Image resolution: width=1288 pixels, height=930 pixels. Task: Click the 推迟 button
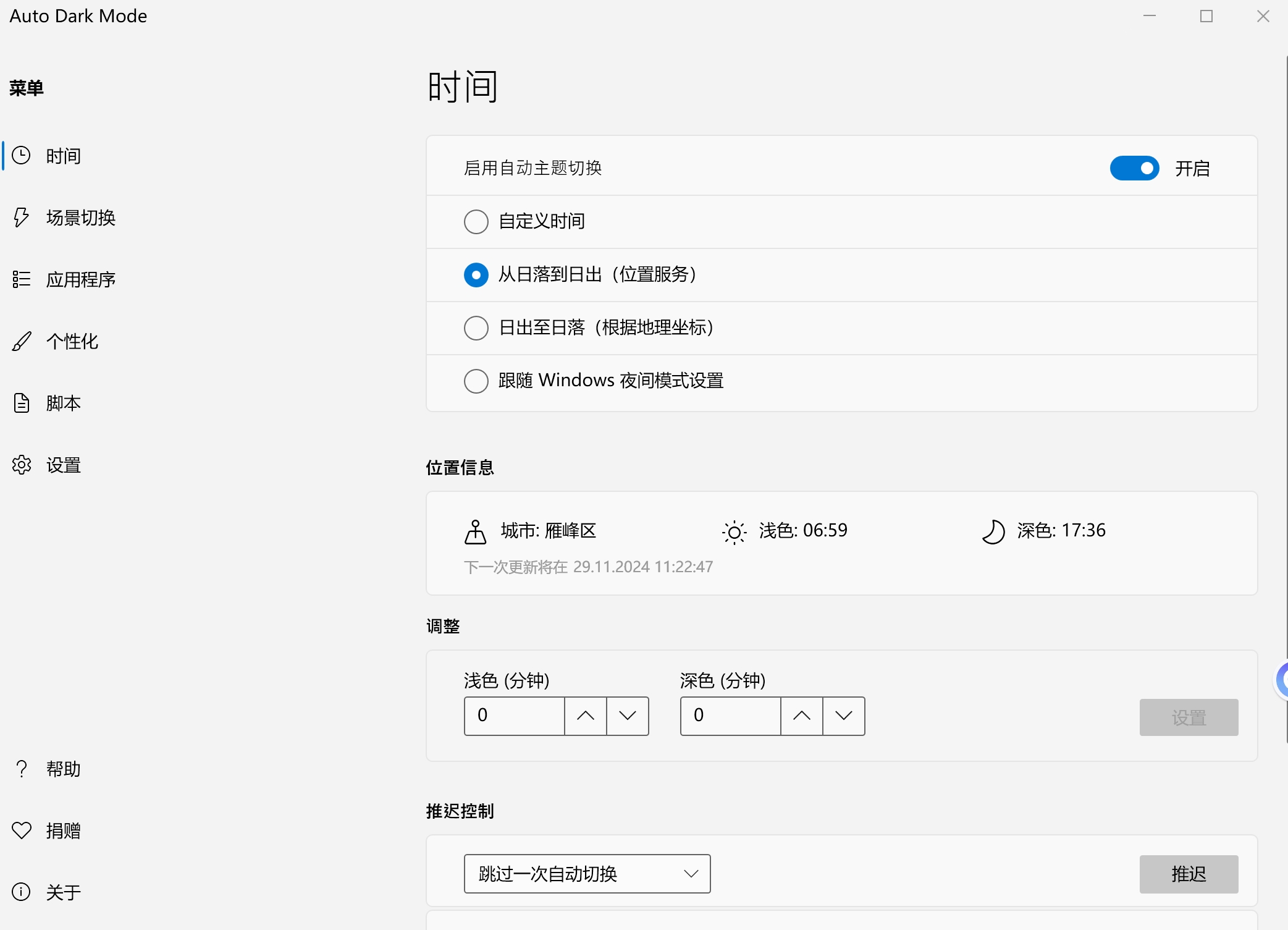(x=1189, y=874)
